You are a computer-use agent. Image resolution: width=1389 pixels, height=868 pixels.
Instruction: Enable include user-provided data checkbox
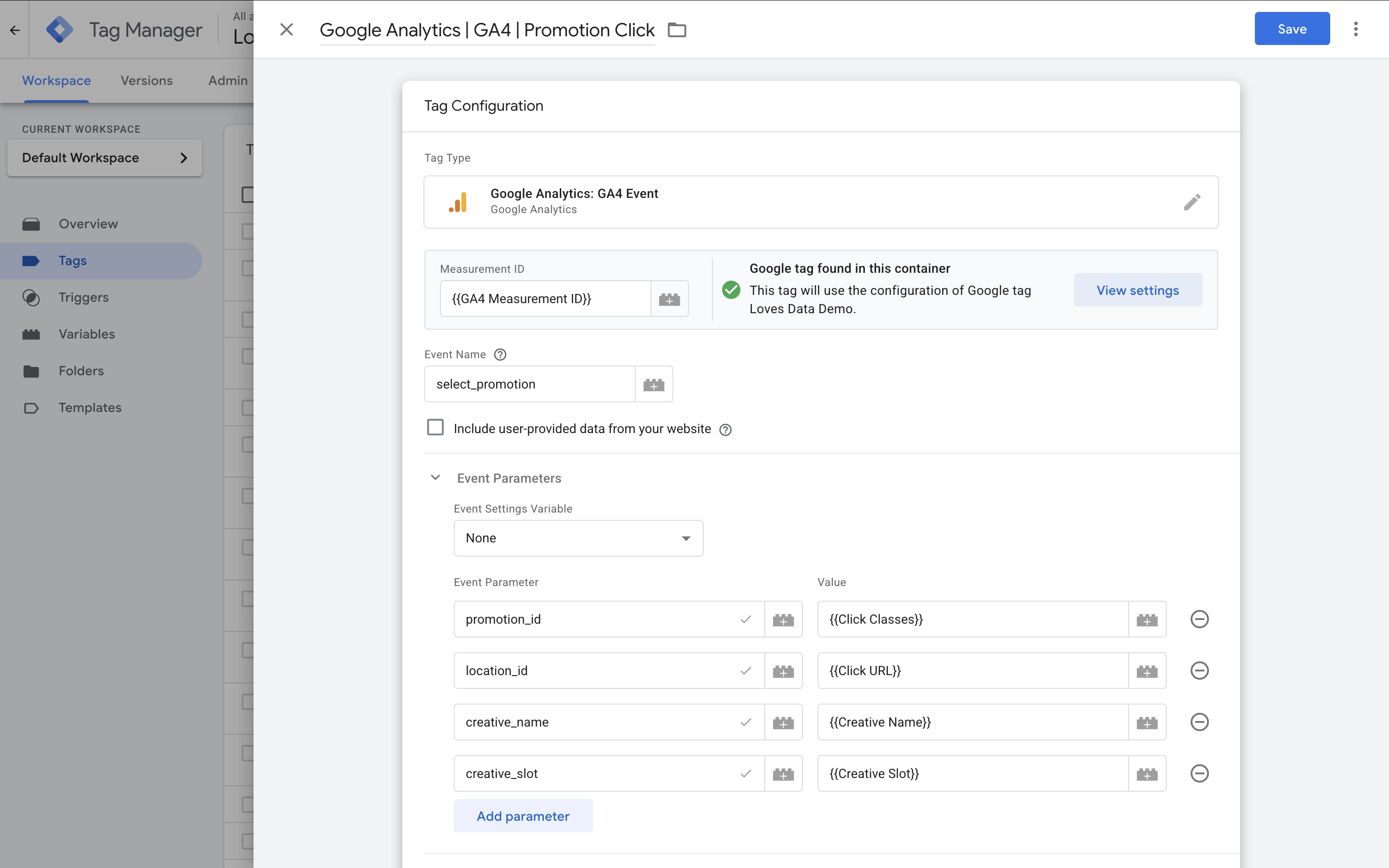pyautogui.click(x=435, y=428)
